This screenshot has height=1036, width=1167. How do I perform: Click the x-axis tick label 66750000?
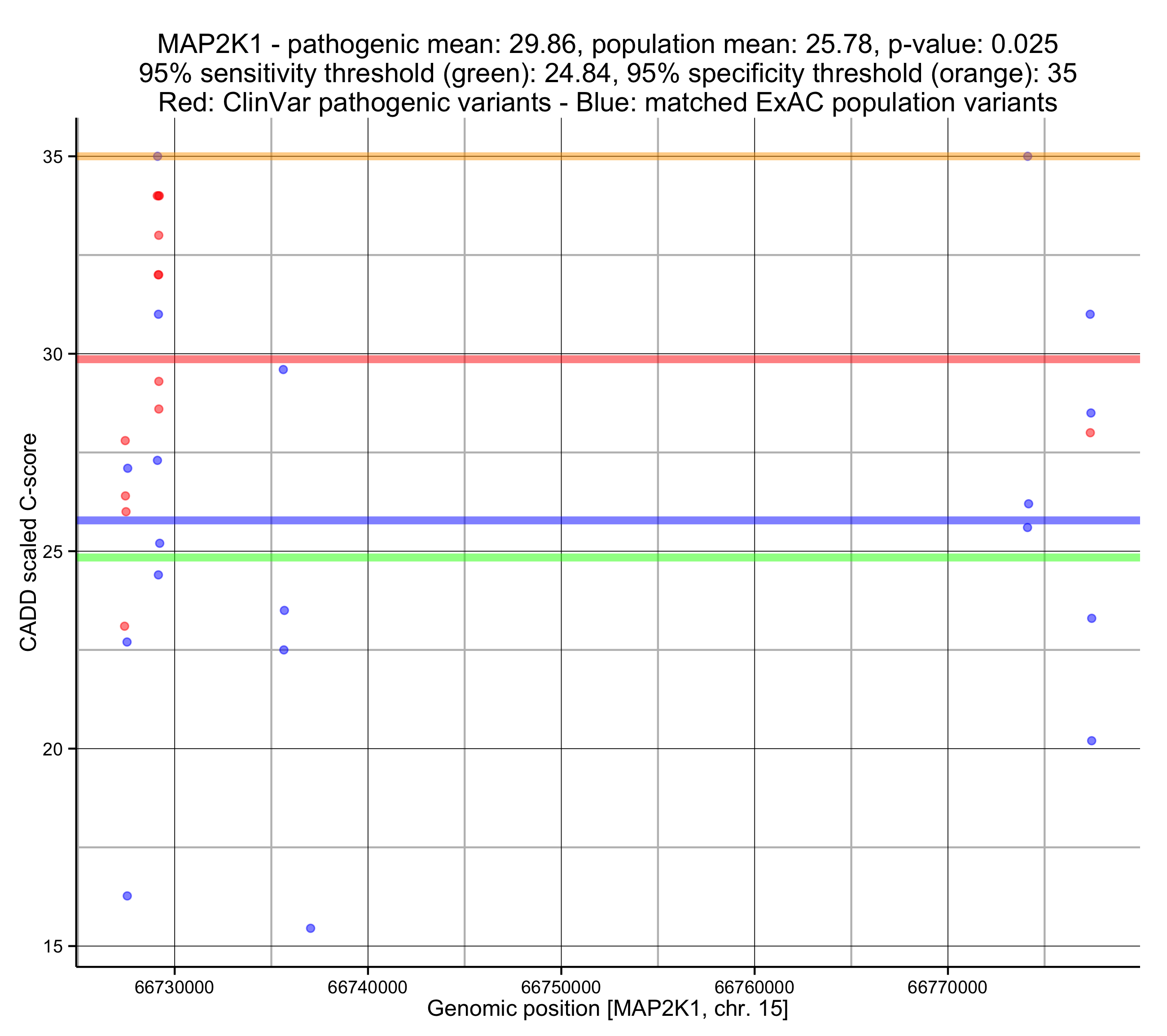coord(561,988)
